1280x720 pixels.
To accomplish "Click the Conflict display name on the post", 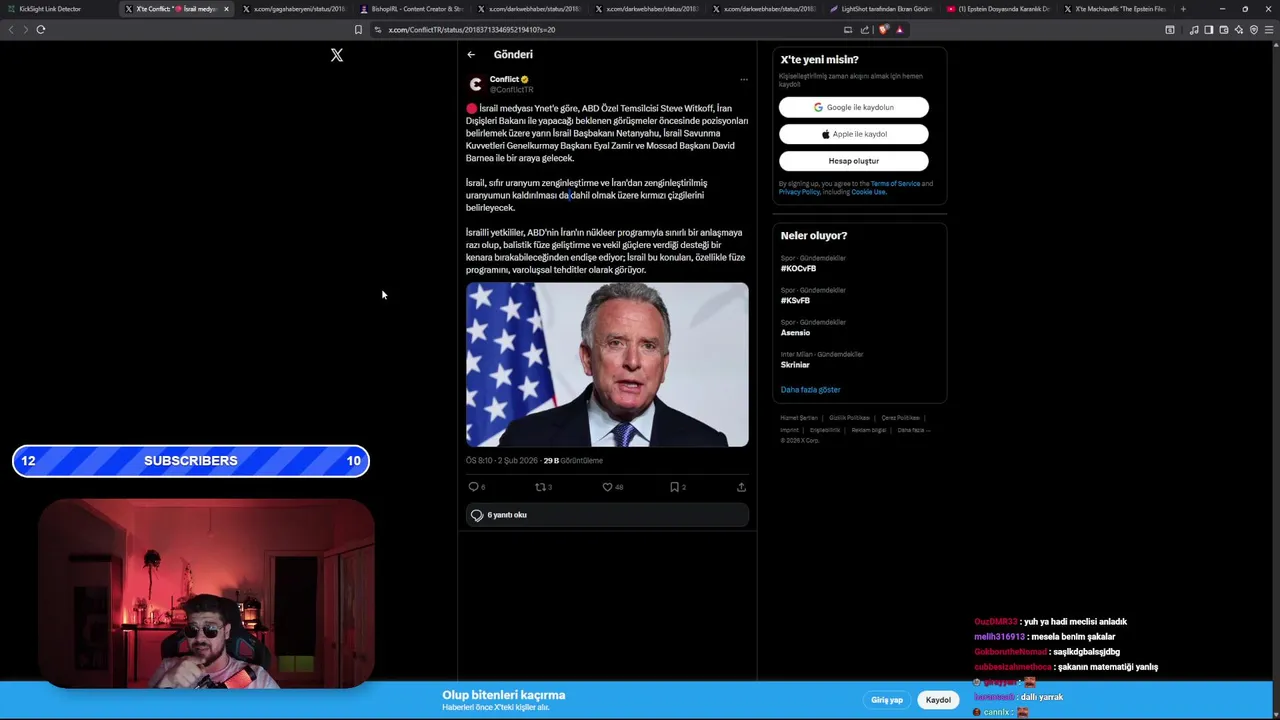I will coord(504,79).
